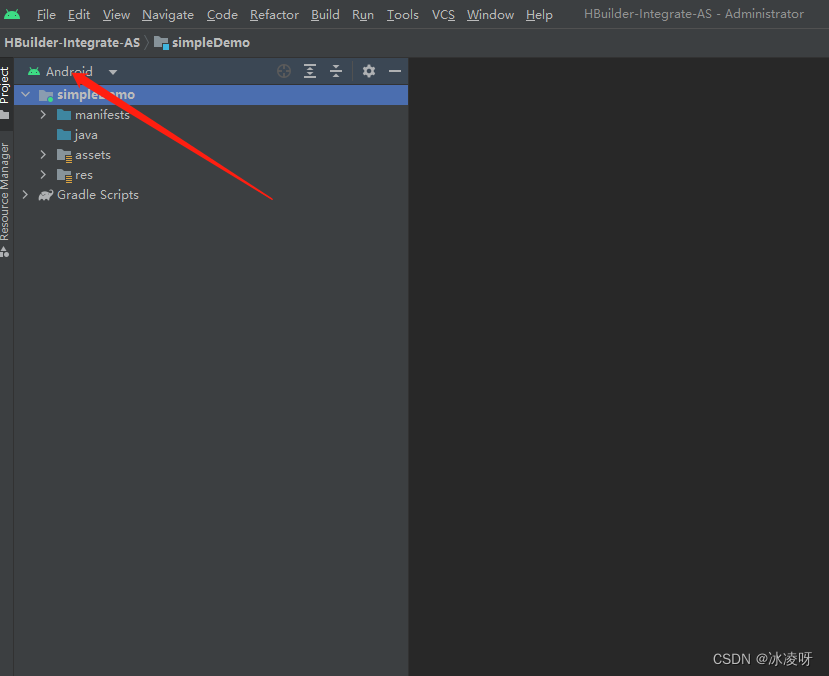Open project panel settings gear

[369, 71]
